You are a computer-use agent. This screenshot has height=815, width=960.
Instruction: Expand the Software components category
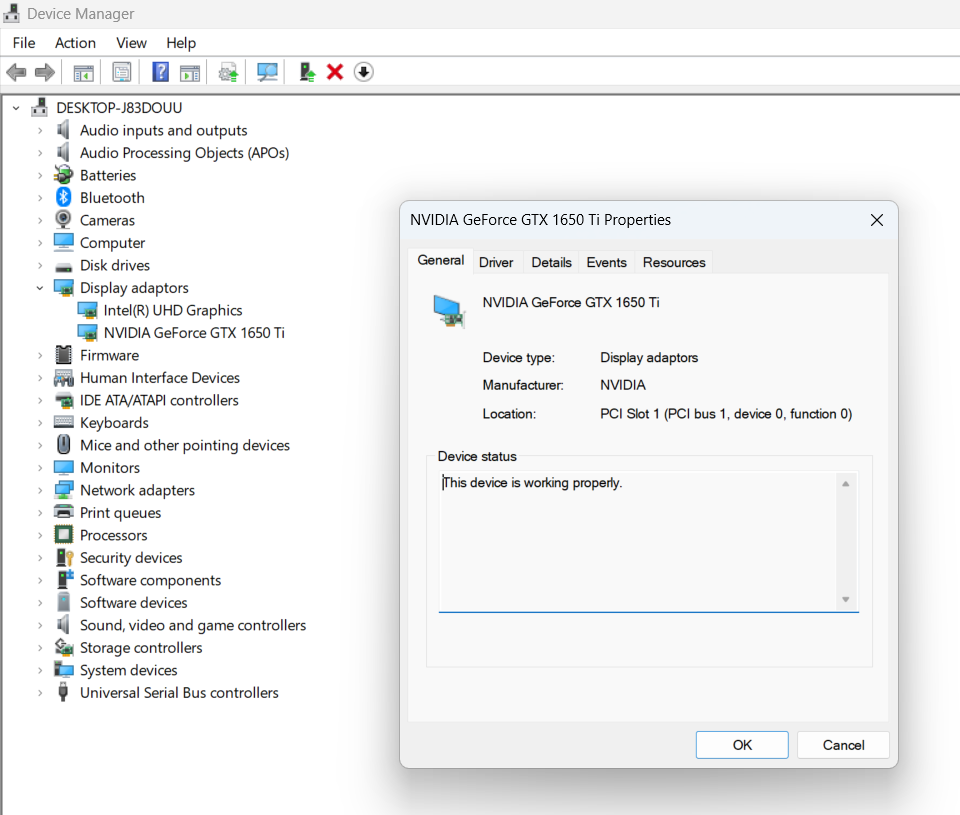point(40,580)
